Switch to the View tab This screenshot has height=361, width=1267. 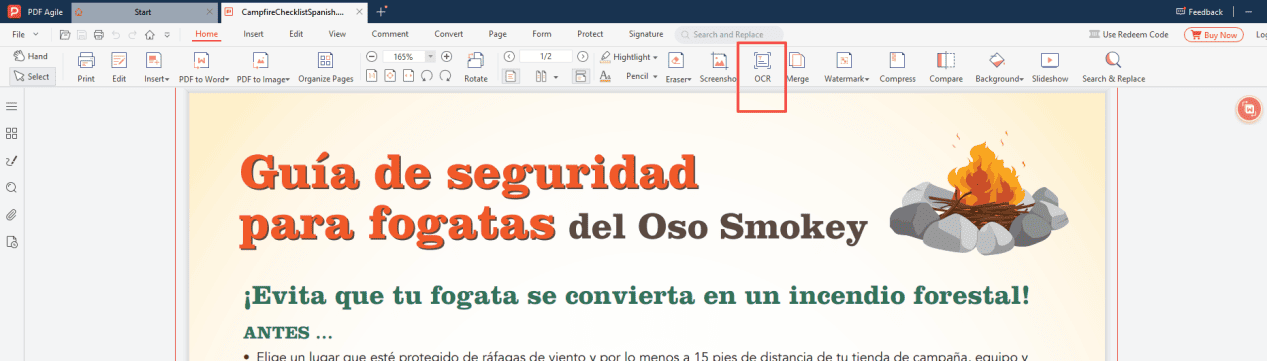(337, 34)
